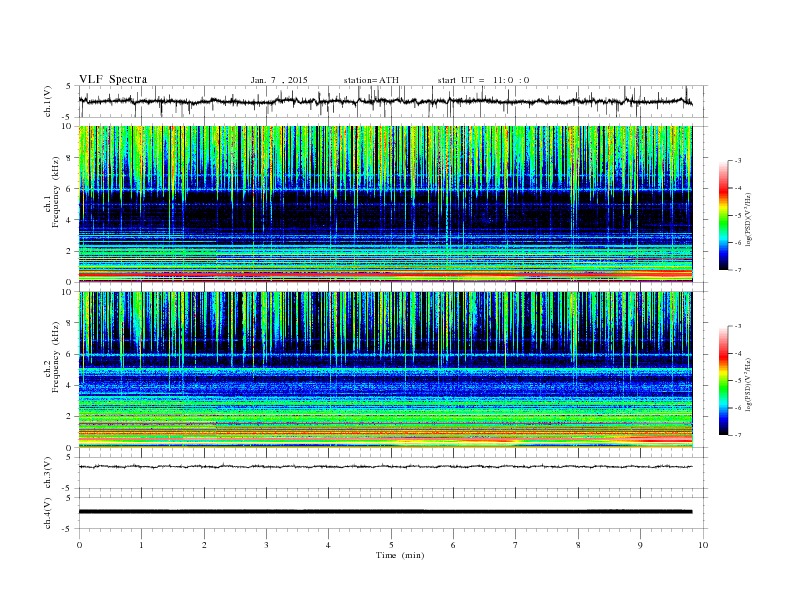Click the time axis tick label '8'
Image resolution: width=792 pixels, height=612 pixels.
tap(578, 545)
